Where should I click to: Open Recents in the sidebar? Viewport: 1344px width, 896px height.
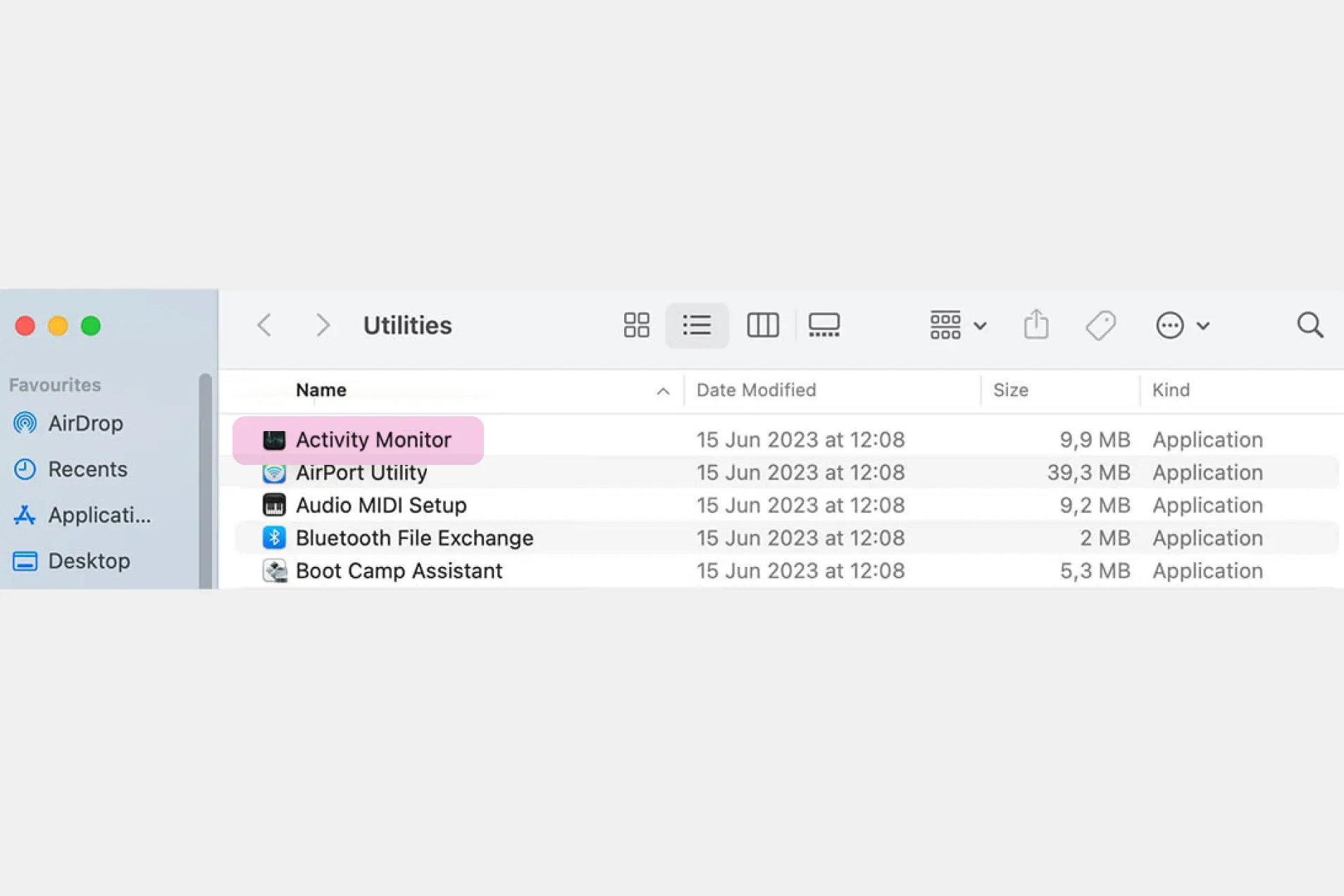pyautogui.click(x=87, y=469)
